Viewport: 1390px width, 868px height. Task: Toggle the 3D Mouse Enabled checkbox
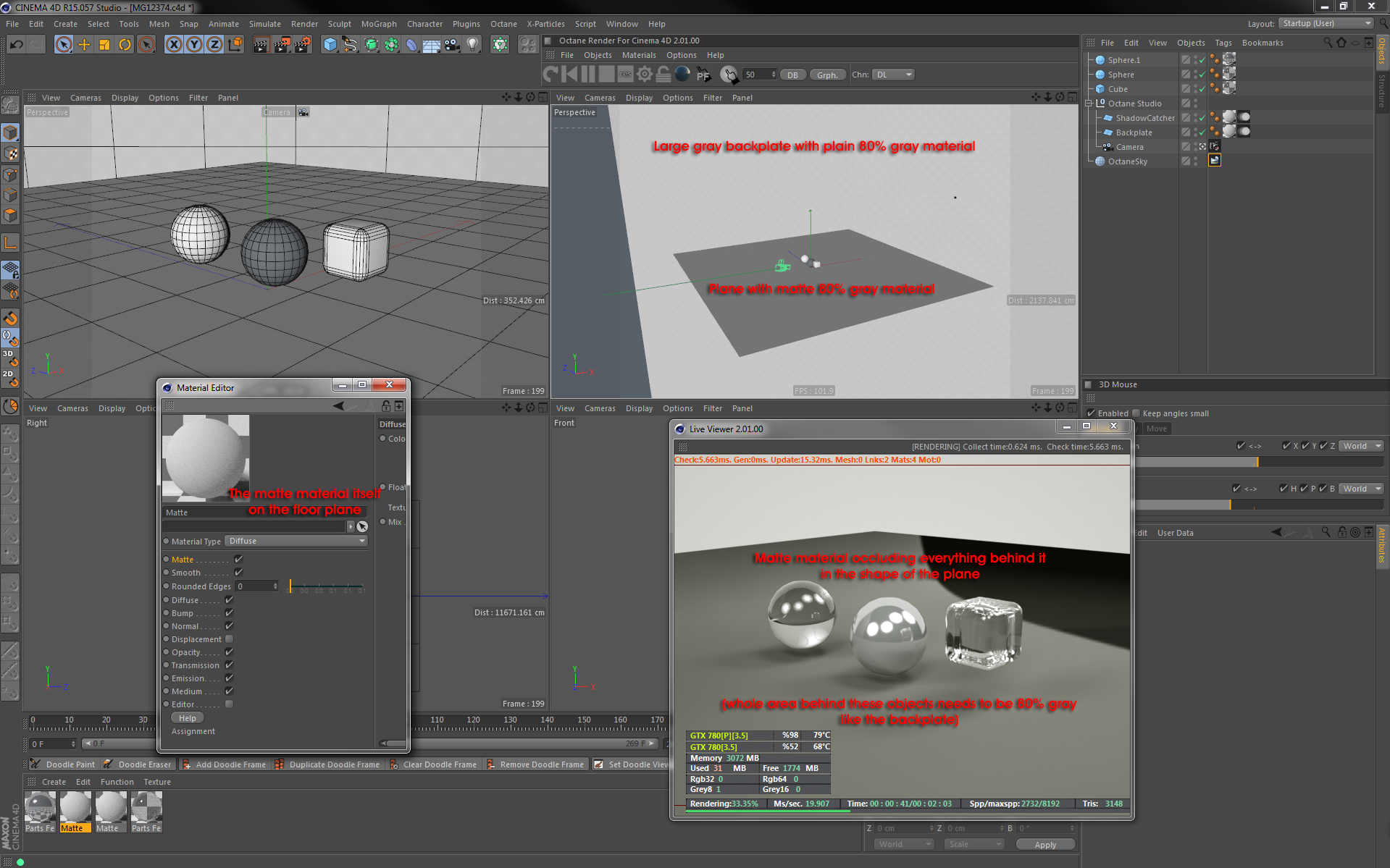[1091, 413]
